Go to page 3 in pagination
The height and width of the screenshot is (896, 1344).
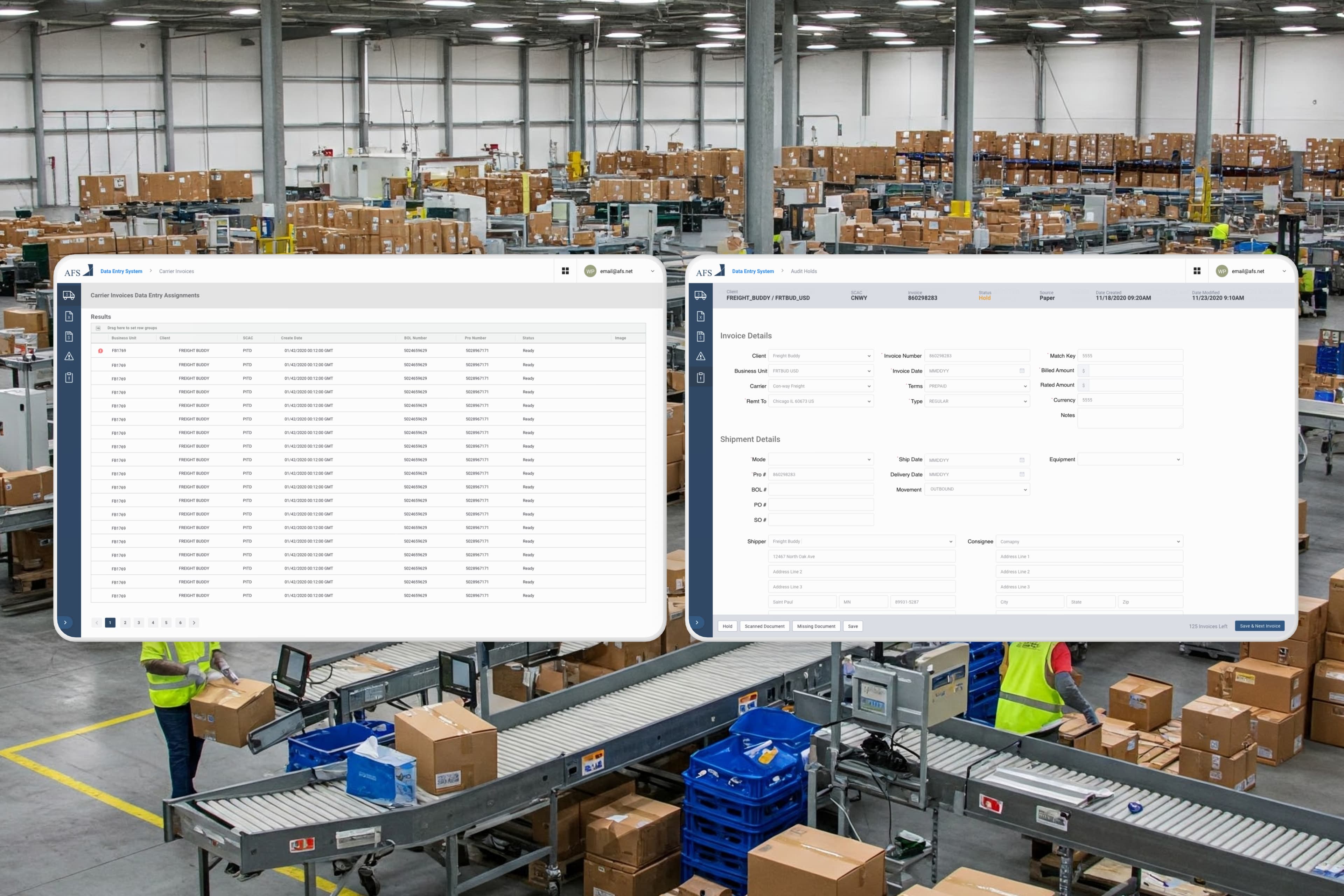tap(138, 623)
